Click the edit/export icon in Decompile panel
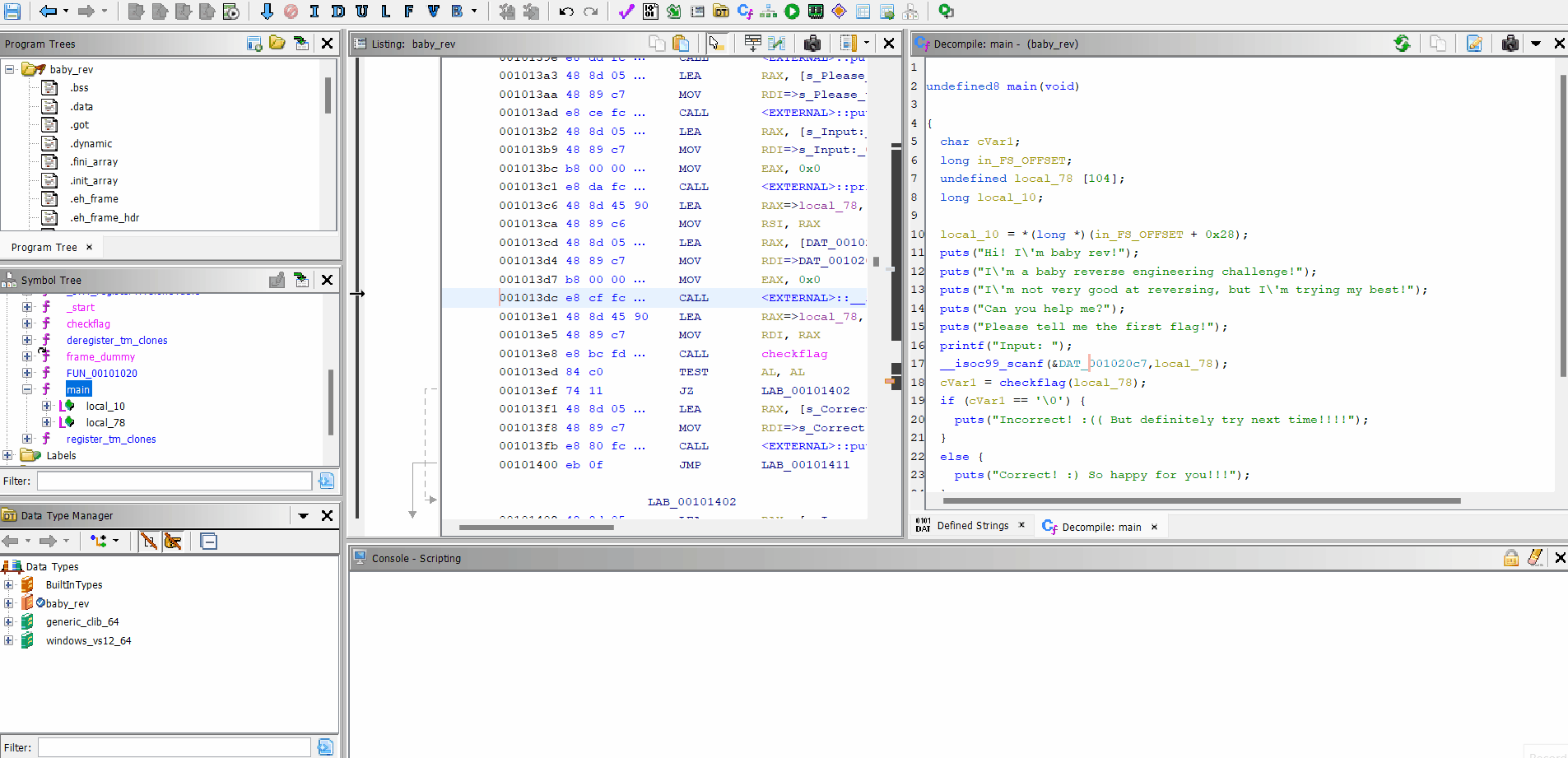Image resolution: width=1568 pixels, height=758 pixels. (1474, 43)
